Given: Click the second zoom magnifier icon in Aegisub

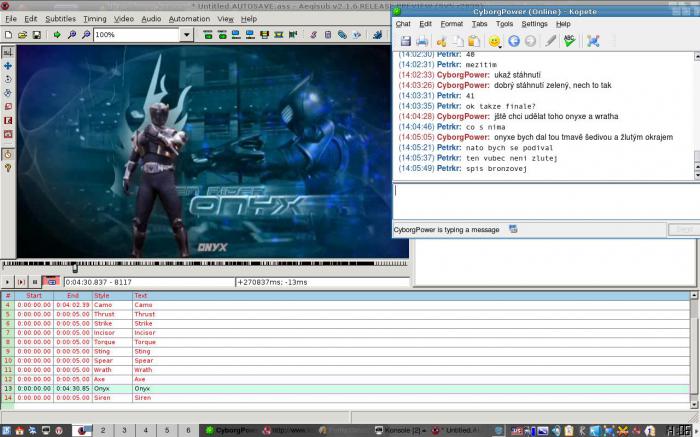Looking at the screenshot, I should (x=86, y=34).
